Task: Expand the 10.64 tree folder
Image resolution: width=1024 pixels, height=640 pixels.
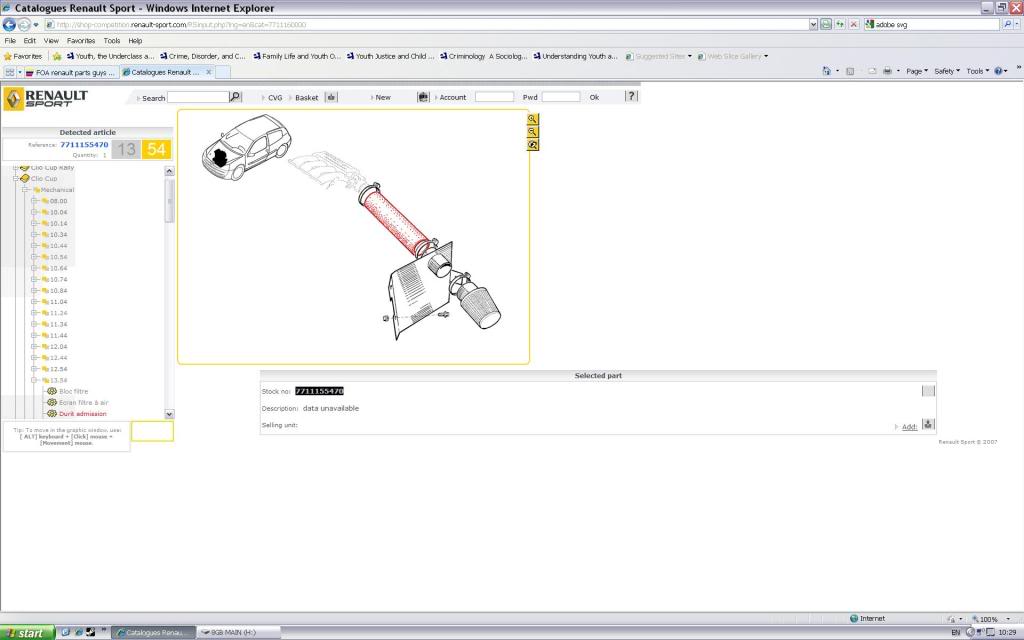Action: coord(34,268)
